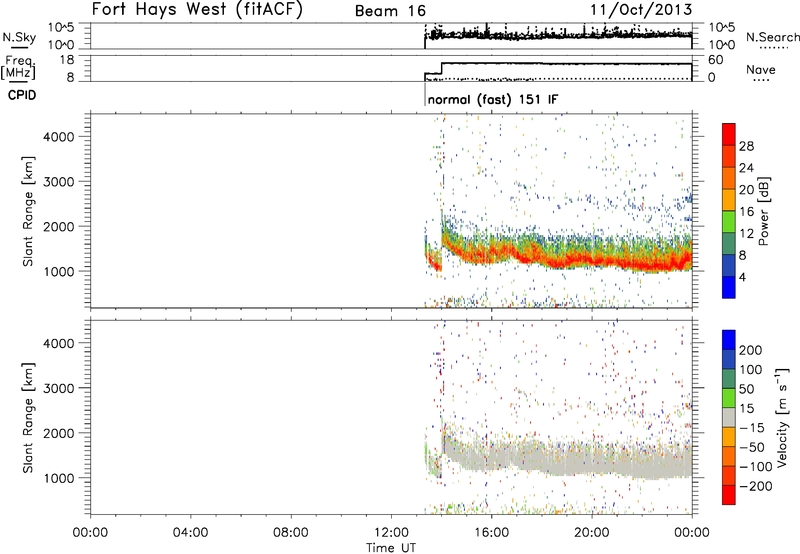Click the '50' tick on the velocity colorbar

pyautogui.click(x=746, y=389)
